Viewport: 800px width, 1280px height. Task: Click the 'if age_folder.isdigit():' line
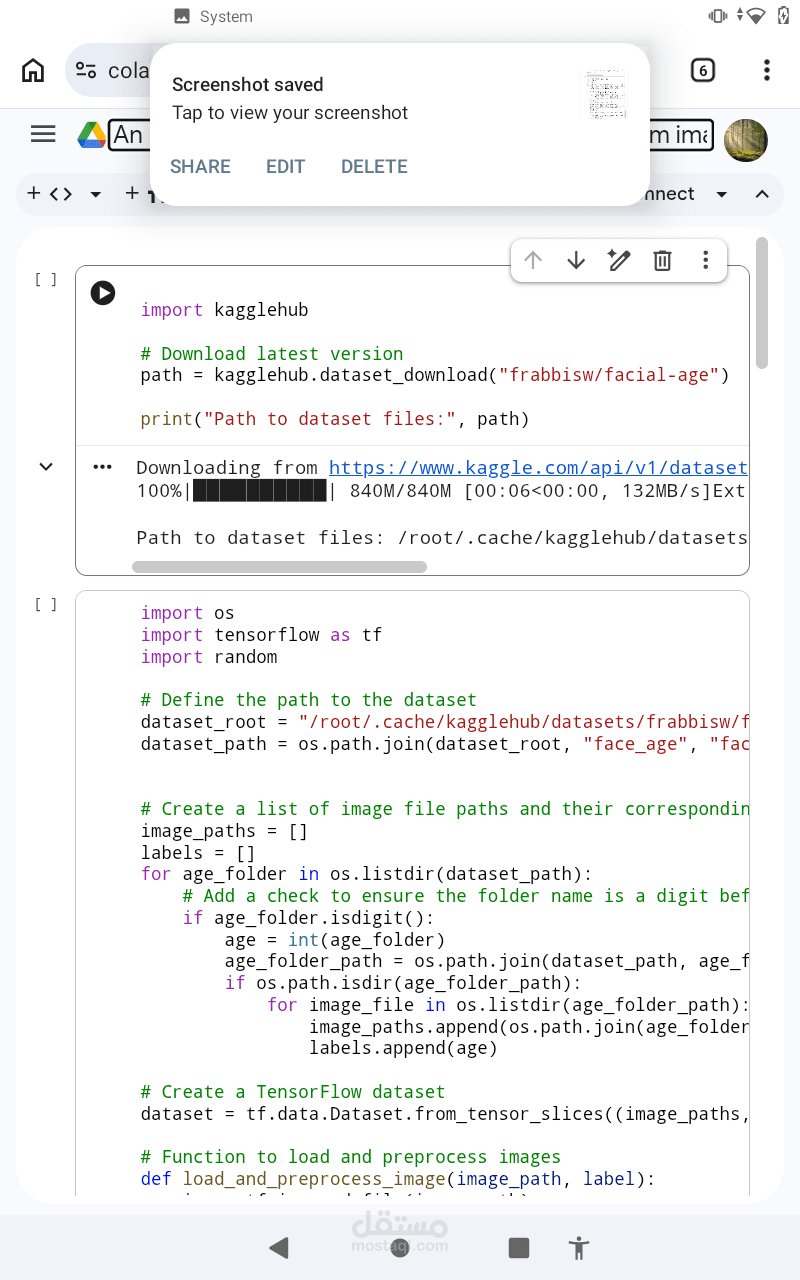(309, 918)
